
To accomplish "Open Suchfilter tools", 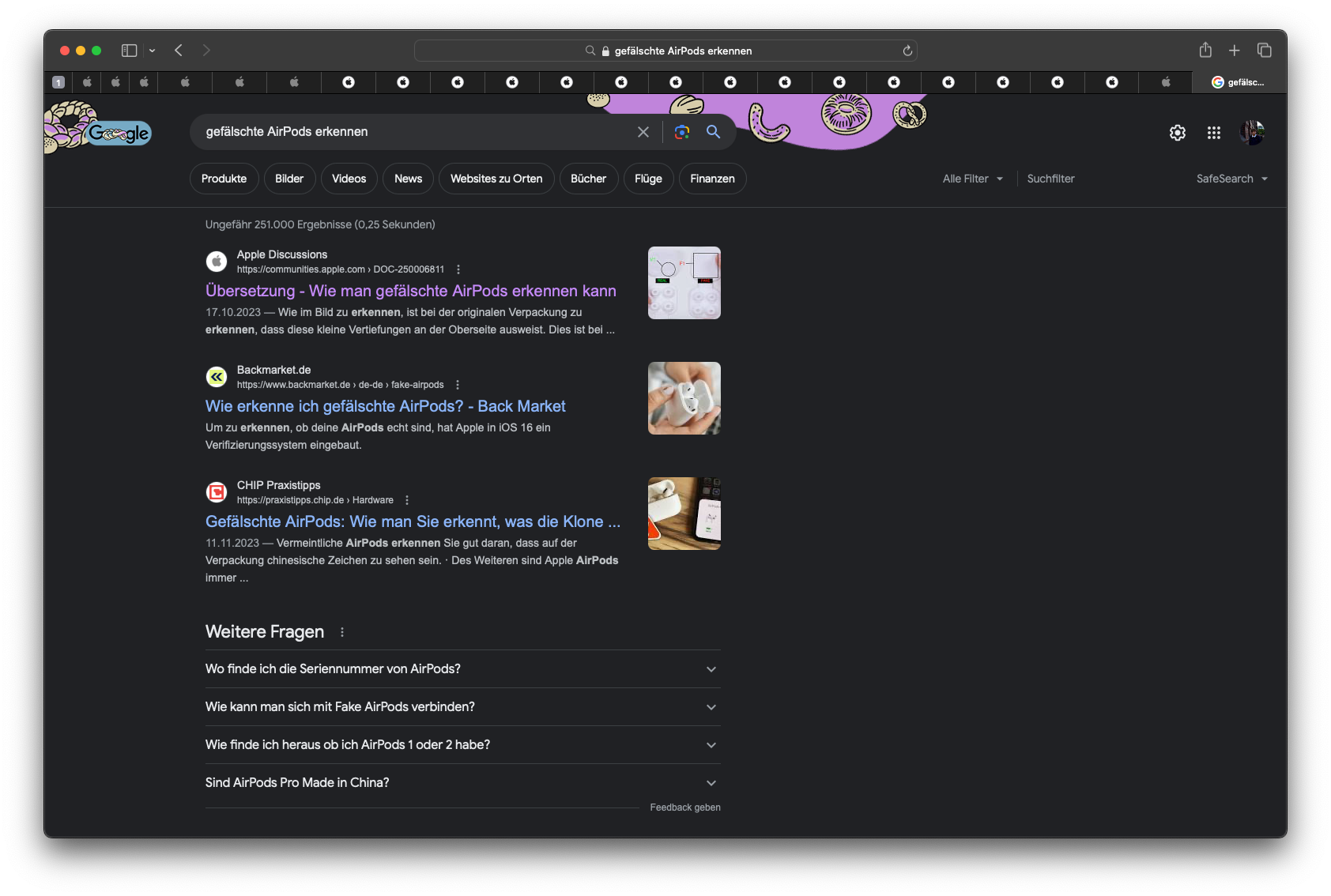I will point(1050,179).
